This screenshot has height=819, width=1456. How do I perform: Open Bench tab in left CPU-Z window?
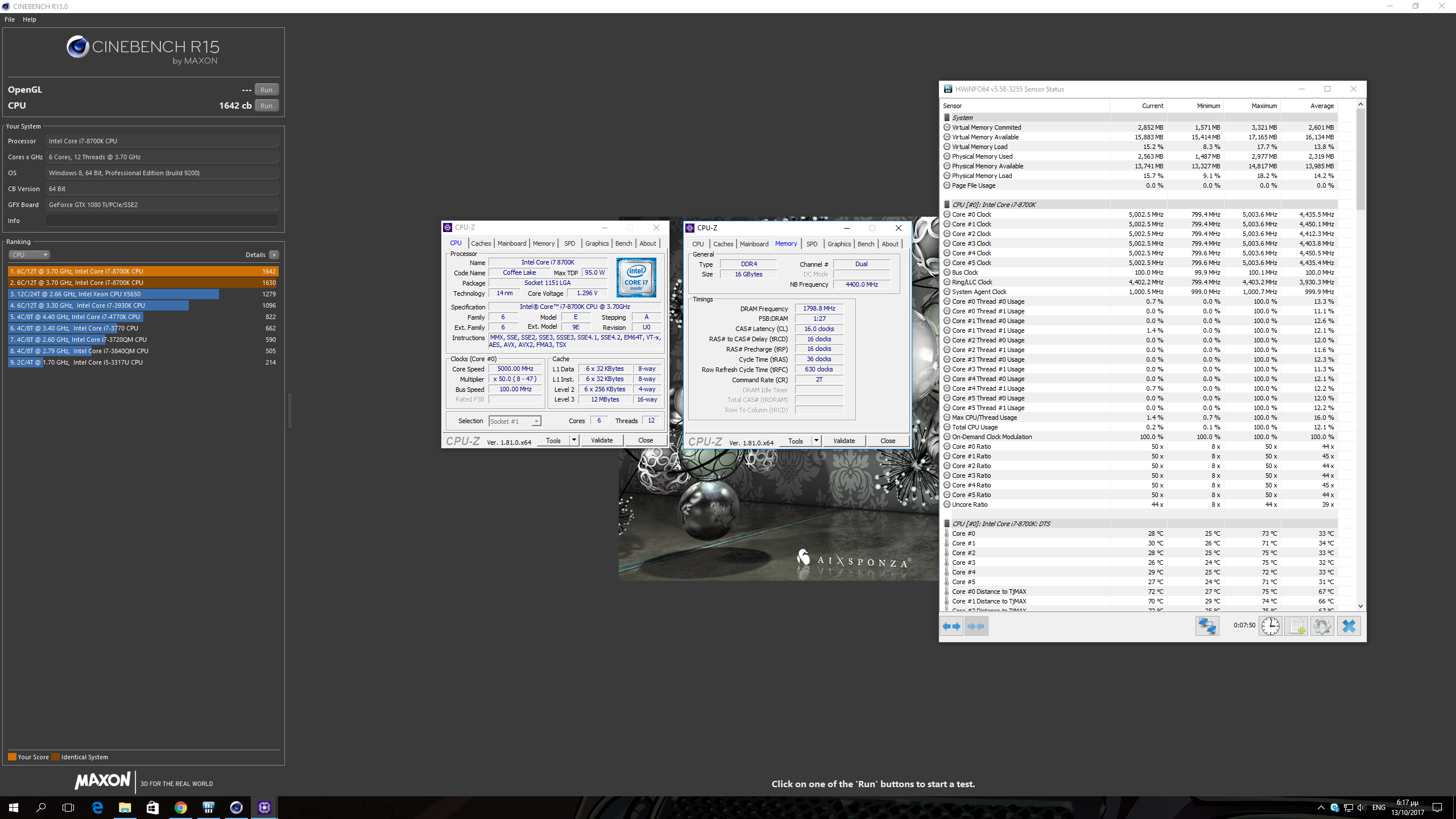[x=623, y=243]
